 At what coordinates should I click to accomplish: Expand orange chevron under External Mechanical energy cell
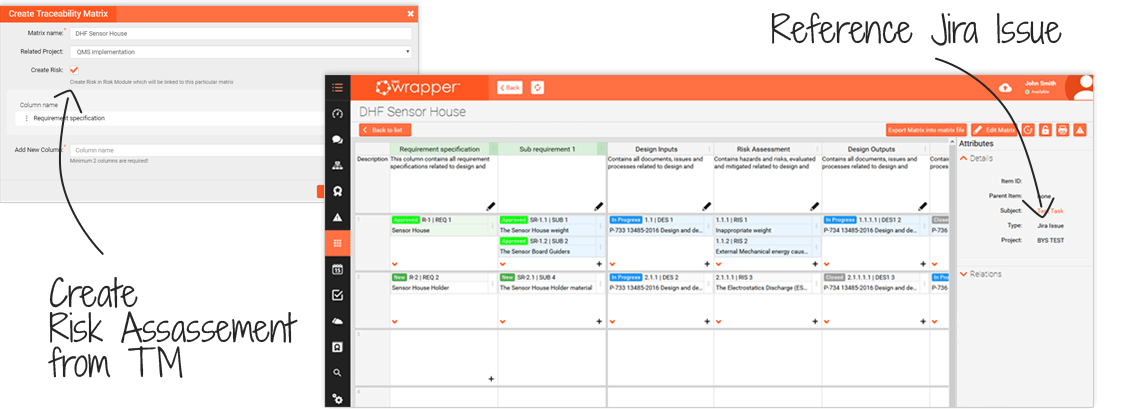(x=718, y=264)
